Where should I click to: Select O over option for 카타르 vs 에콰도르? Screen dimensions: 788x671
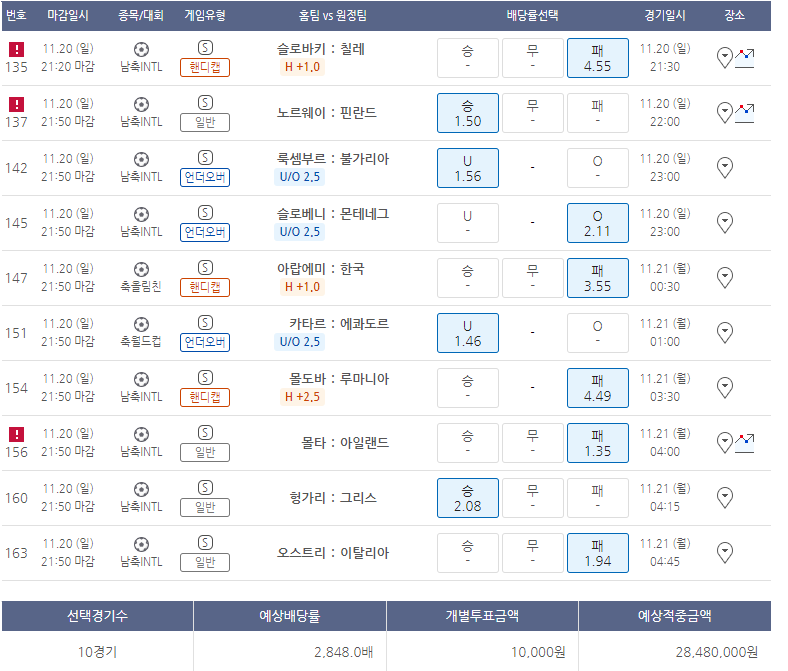click(x=598, y=333)
